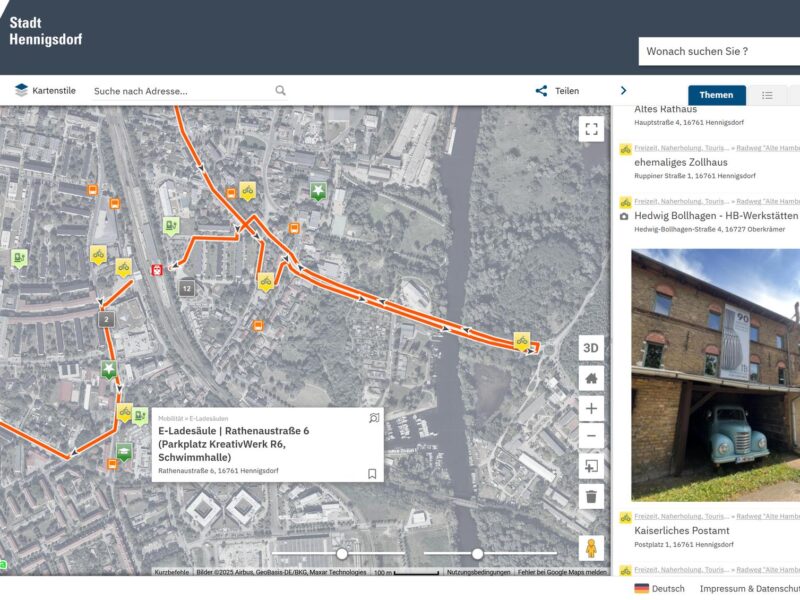Select the Deutsch language option

[659, 588]
